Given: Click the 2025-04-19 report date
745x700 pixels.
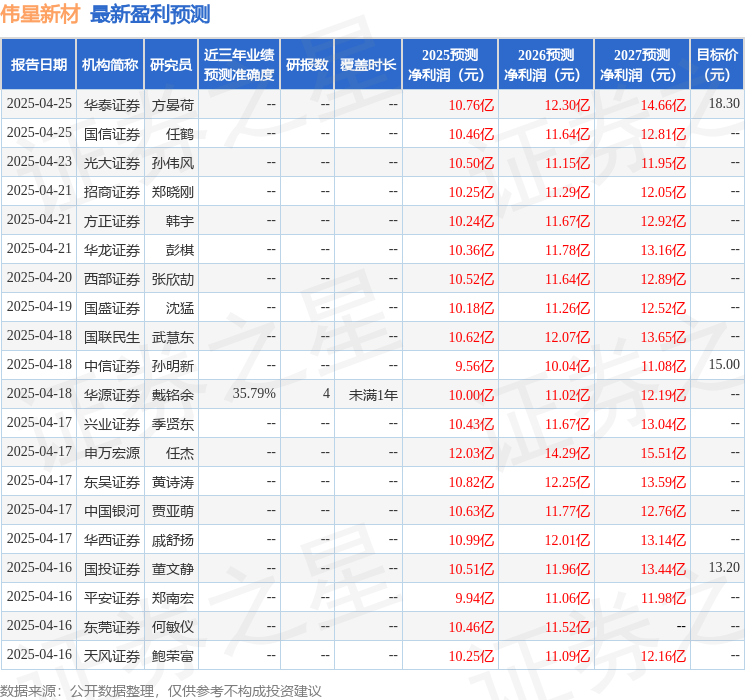Looking at the screenshot, I should point(39,307).
